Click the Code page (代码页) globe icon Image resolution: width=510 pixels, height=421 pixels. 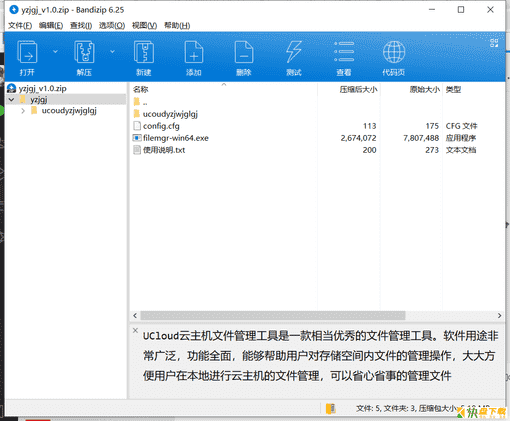pos(394,52)
